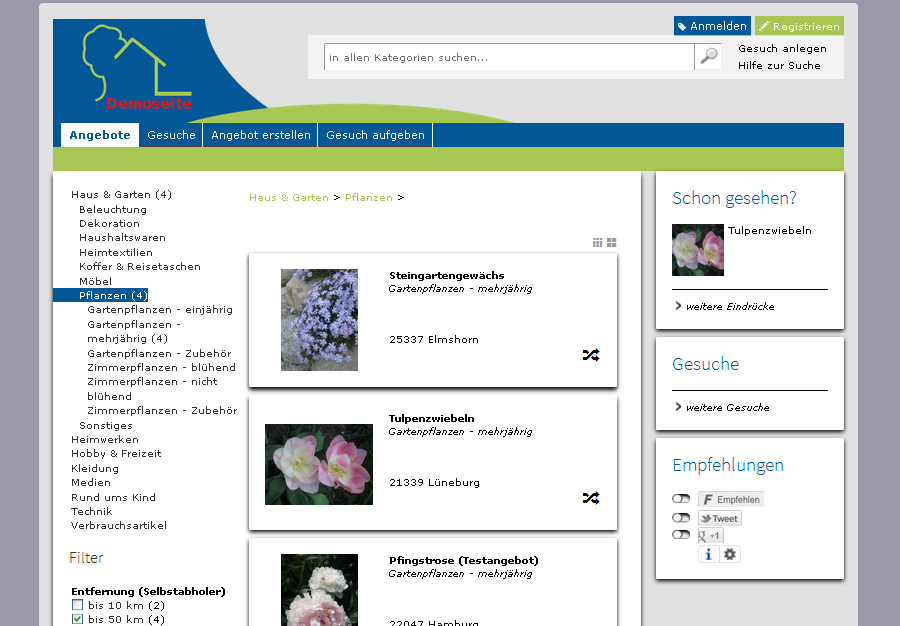Open the 'Gesuch aufgeben' tab

[x=375, y=135]
